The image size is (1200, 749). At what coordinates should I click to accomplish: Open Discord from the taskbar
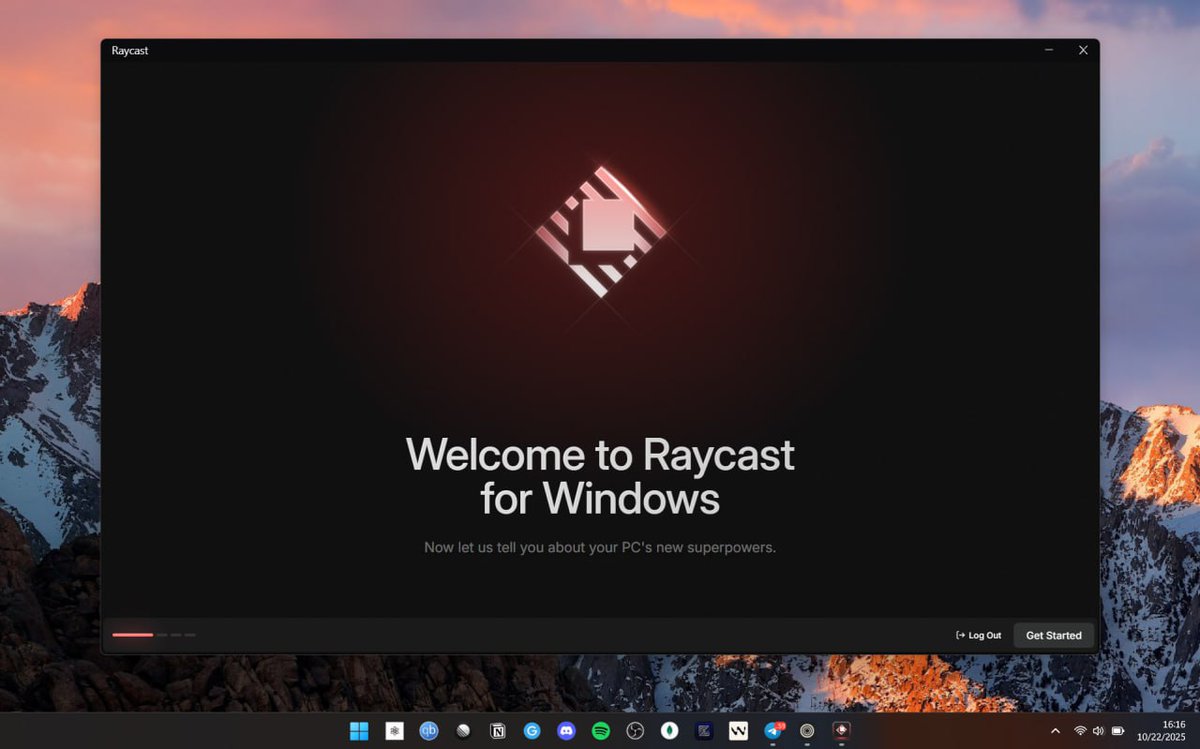tap(566, 731)
